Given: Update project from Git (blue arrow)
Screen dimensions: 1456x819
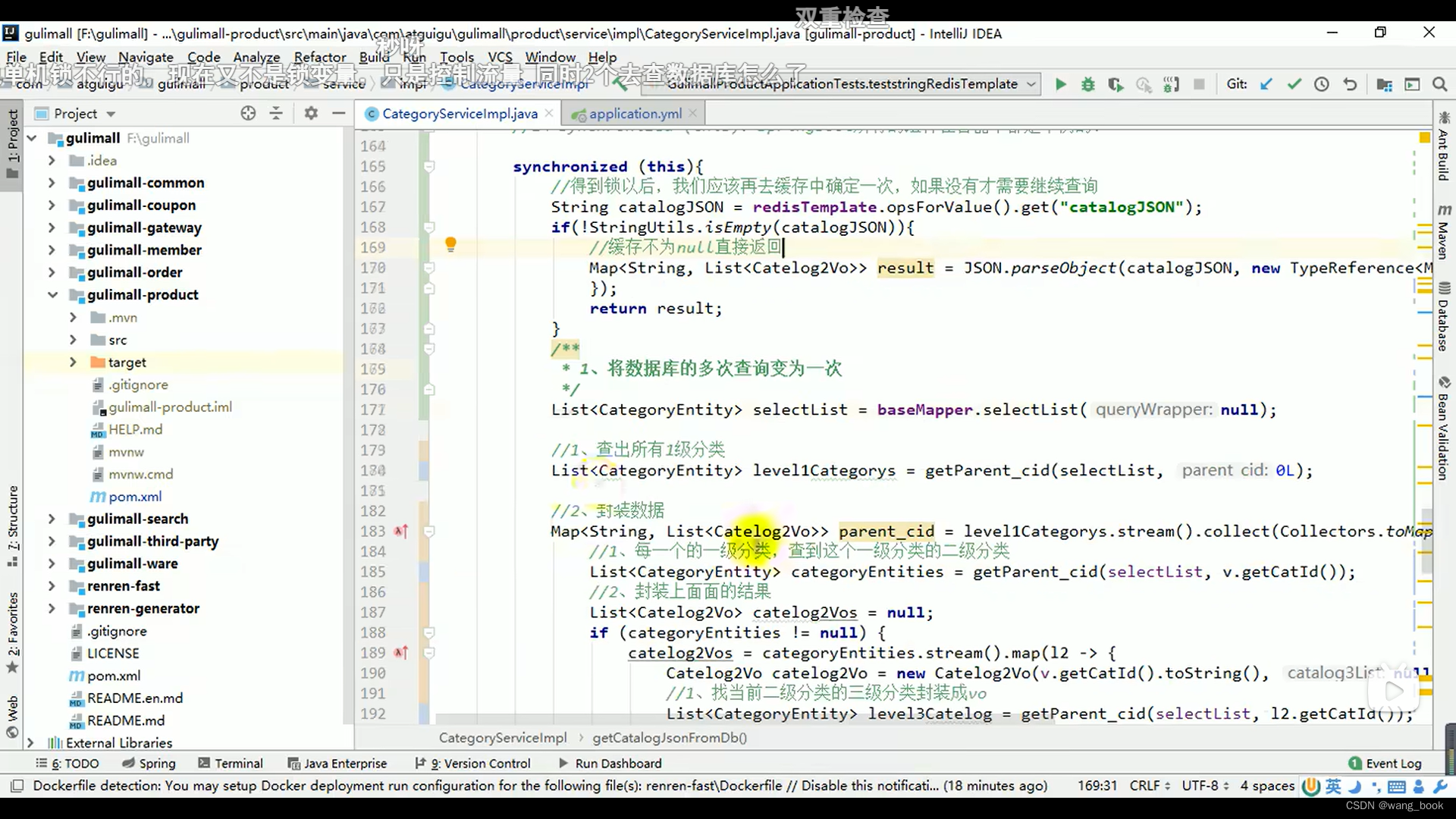Looking at the screenshot, I should point(1266,84).
